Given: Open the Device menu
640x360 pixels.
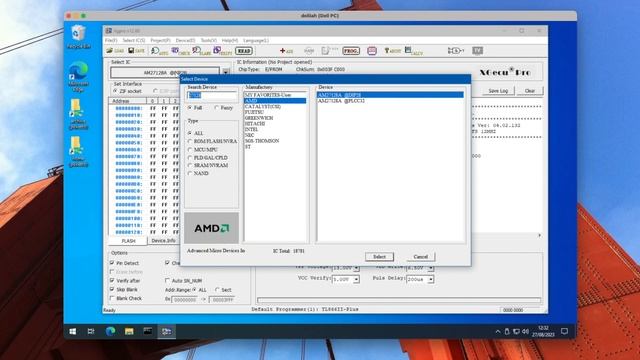Looking at the screenshot, I should click(x=185, y=40).
